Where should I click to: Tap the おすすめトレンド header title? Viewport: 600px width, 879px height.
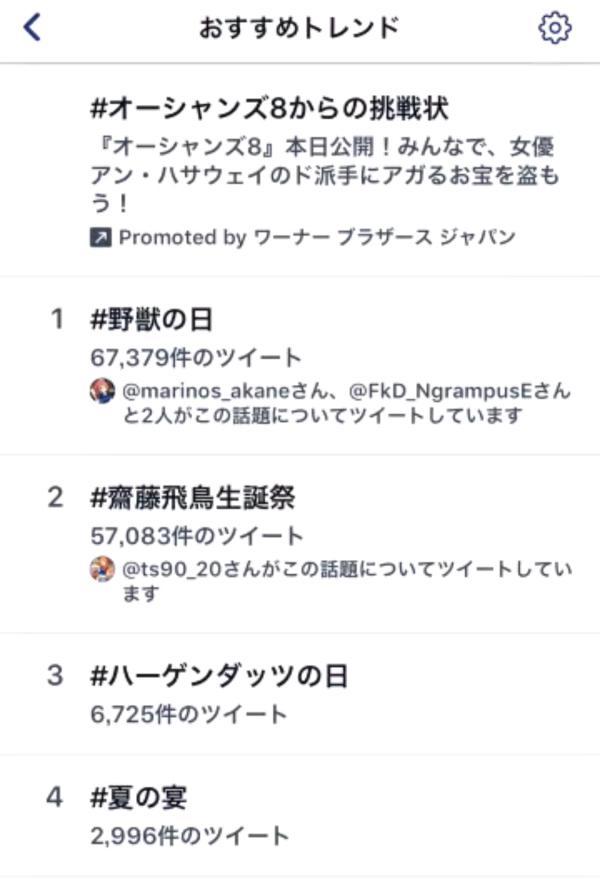coord(299,27)
